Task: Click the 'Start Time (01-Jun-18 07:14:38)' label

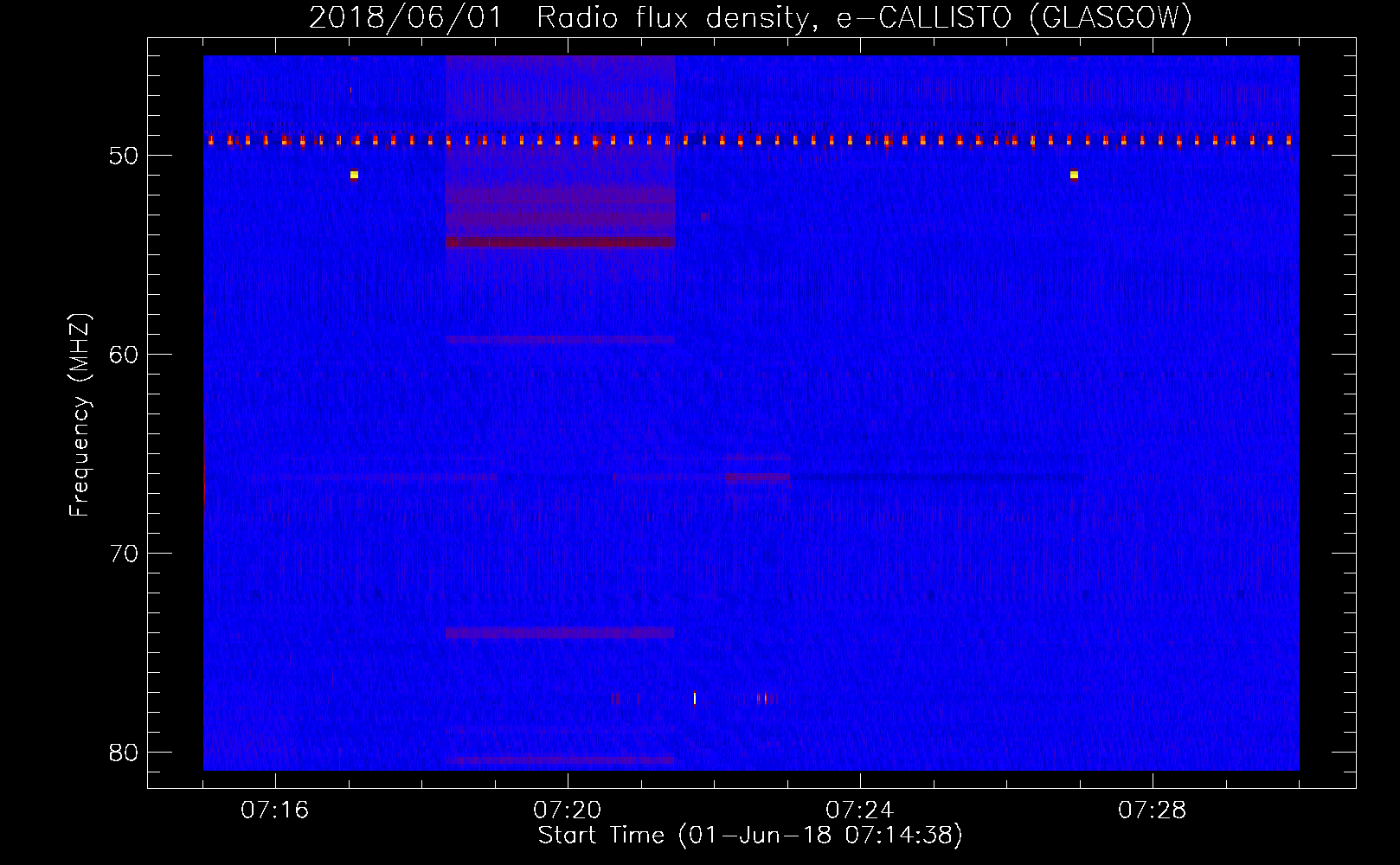Action: pyautogui.click(x=750, y=836)
